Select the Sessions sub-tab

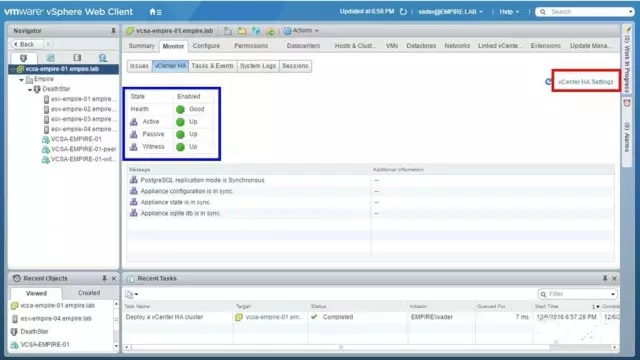pyautogui.click(x=295, y=66)
